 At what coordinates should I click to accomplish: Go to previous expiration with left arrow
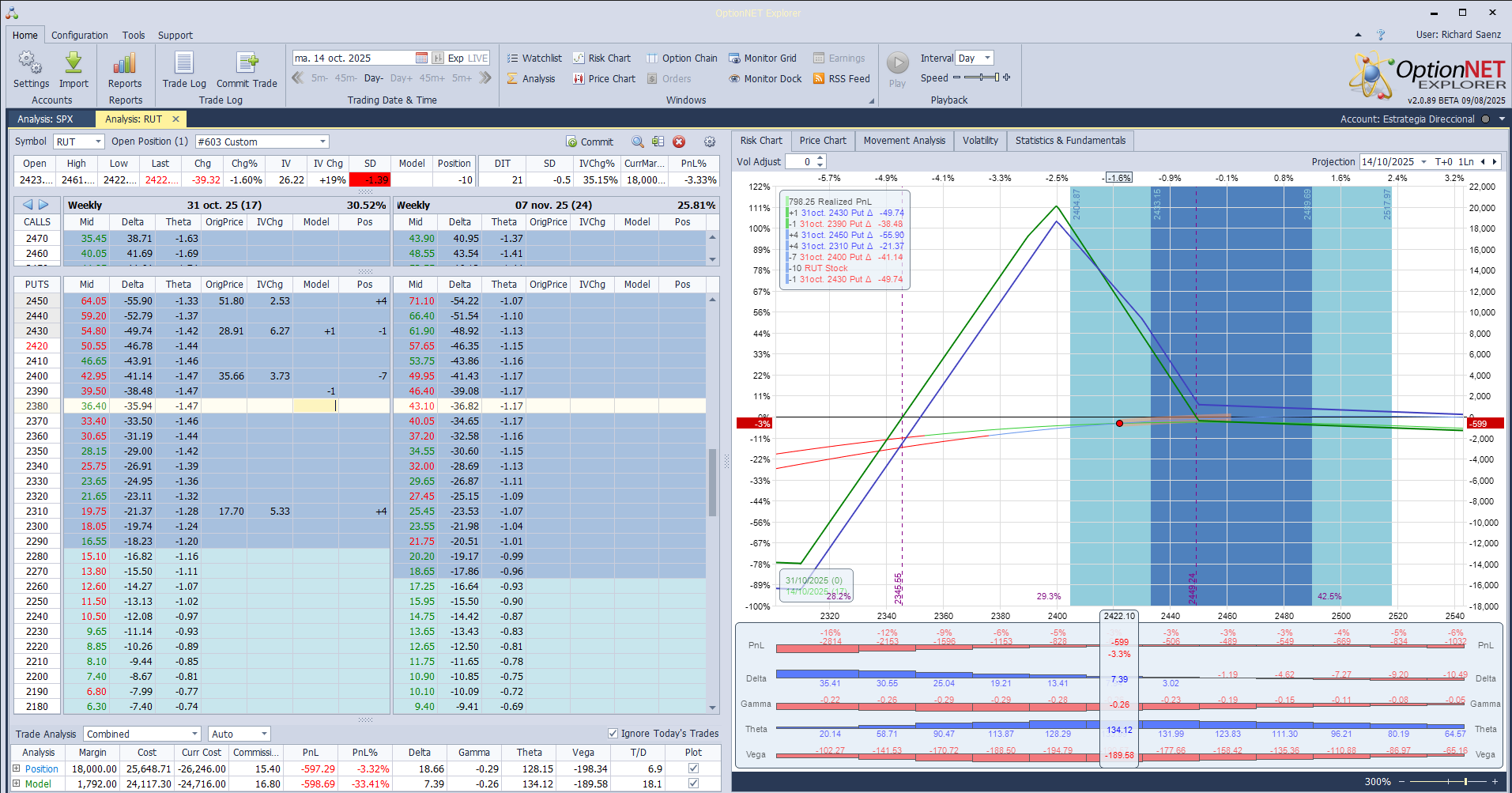point(28,205)
